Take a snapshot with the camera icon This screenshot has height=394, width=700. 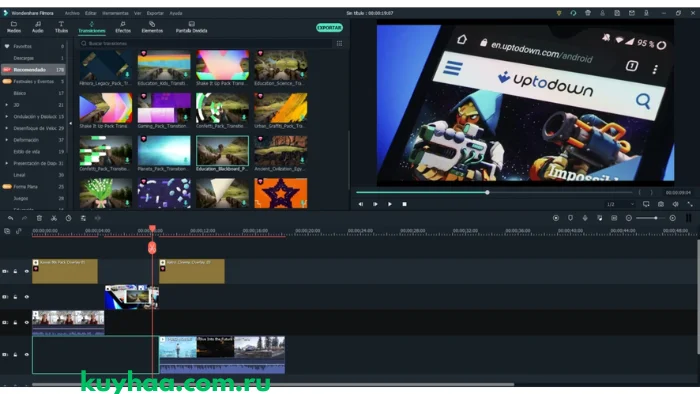(x=661, y=204)
